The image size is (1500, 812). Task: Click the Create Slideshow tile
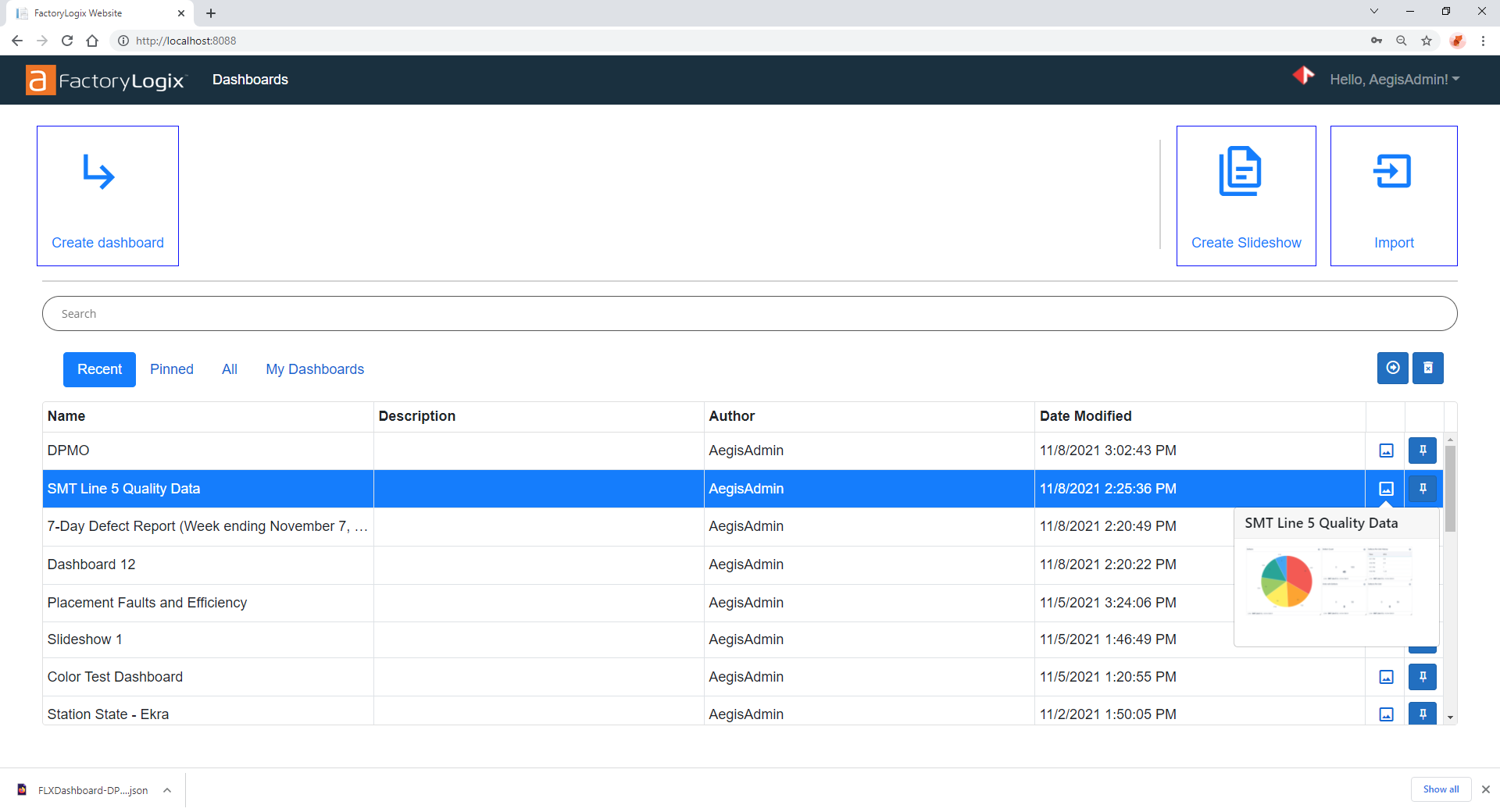point(1245,196)
